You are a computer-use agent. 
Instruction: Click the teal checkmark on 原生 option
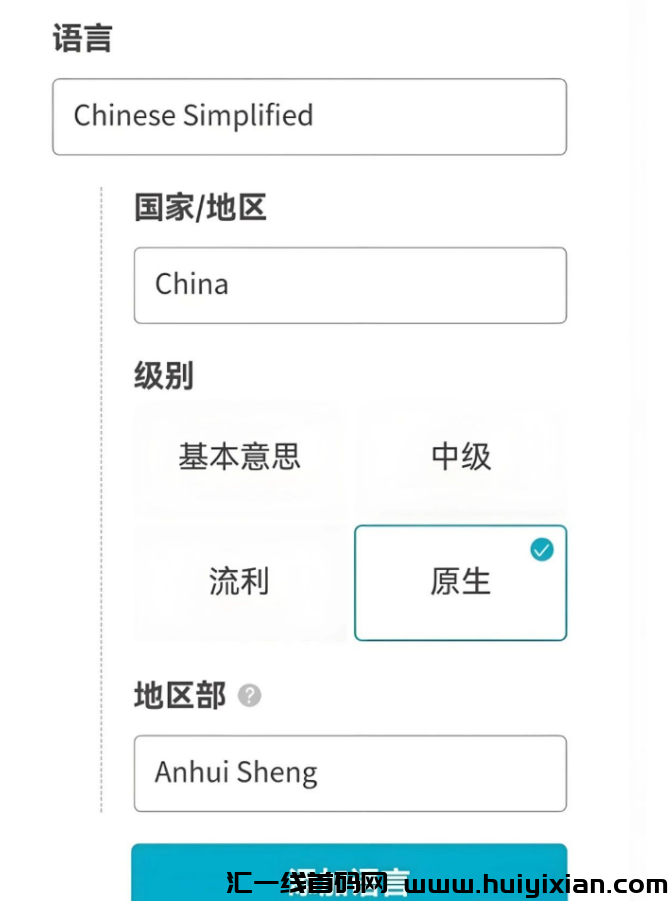[x=543, y=549]
